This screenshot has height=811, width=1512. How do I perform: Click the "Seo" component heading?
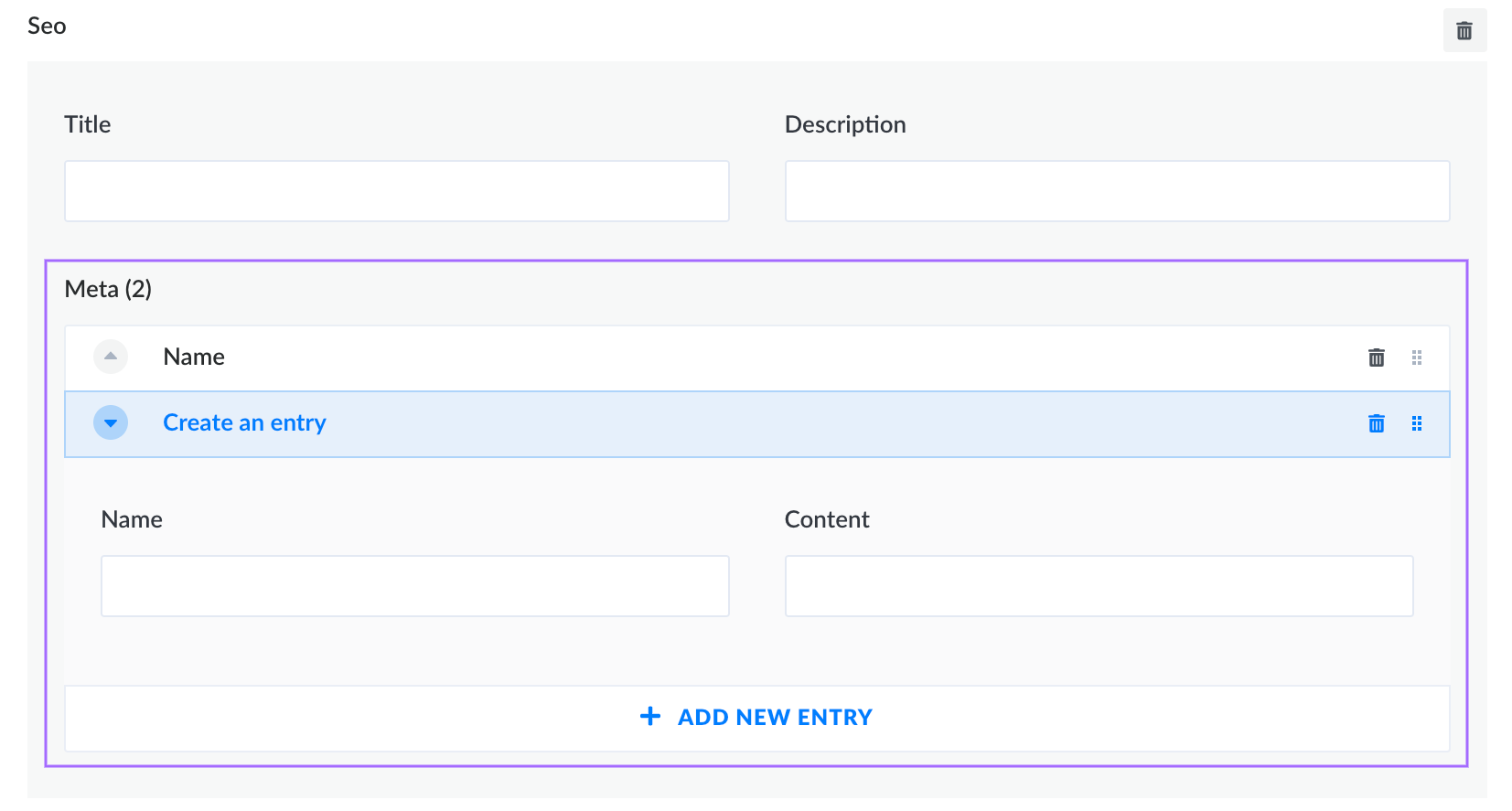pyautogui.click(x=47, y=26)
